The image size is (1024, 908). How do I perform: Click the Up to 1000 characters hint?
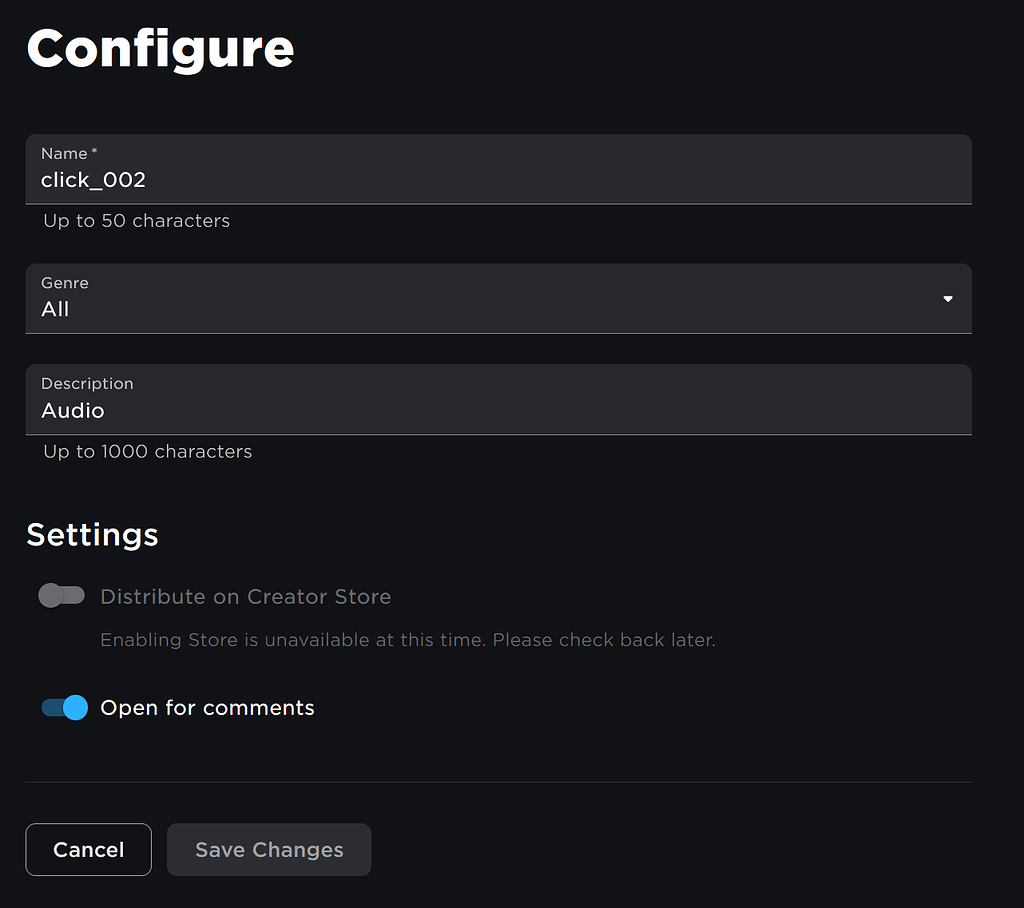(146, 451)
